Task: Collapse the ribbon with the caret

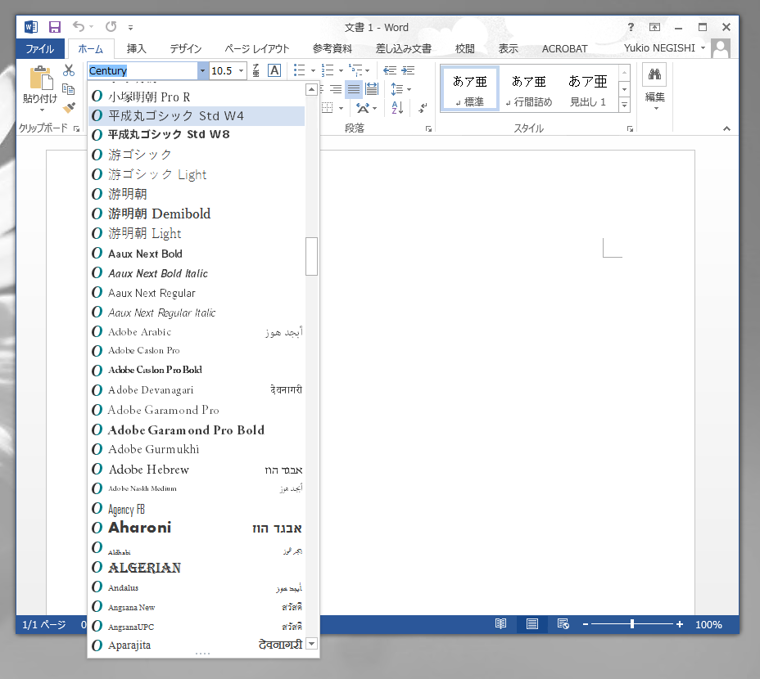Action: pyautogui.click(x=727, y=128)
